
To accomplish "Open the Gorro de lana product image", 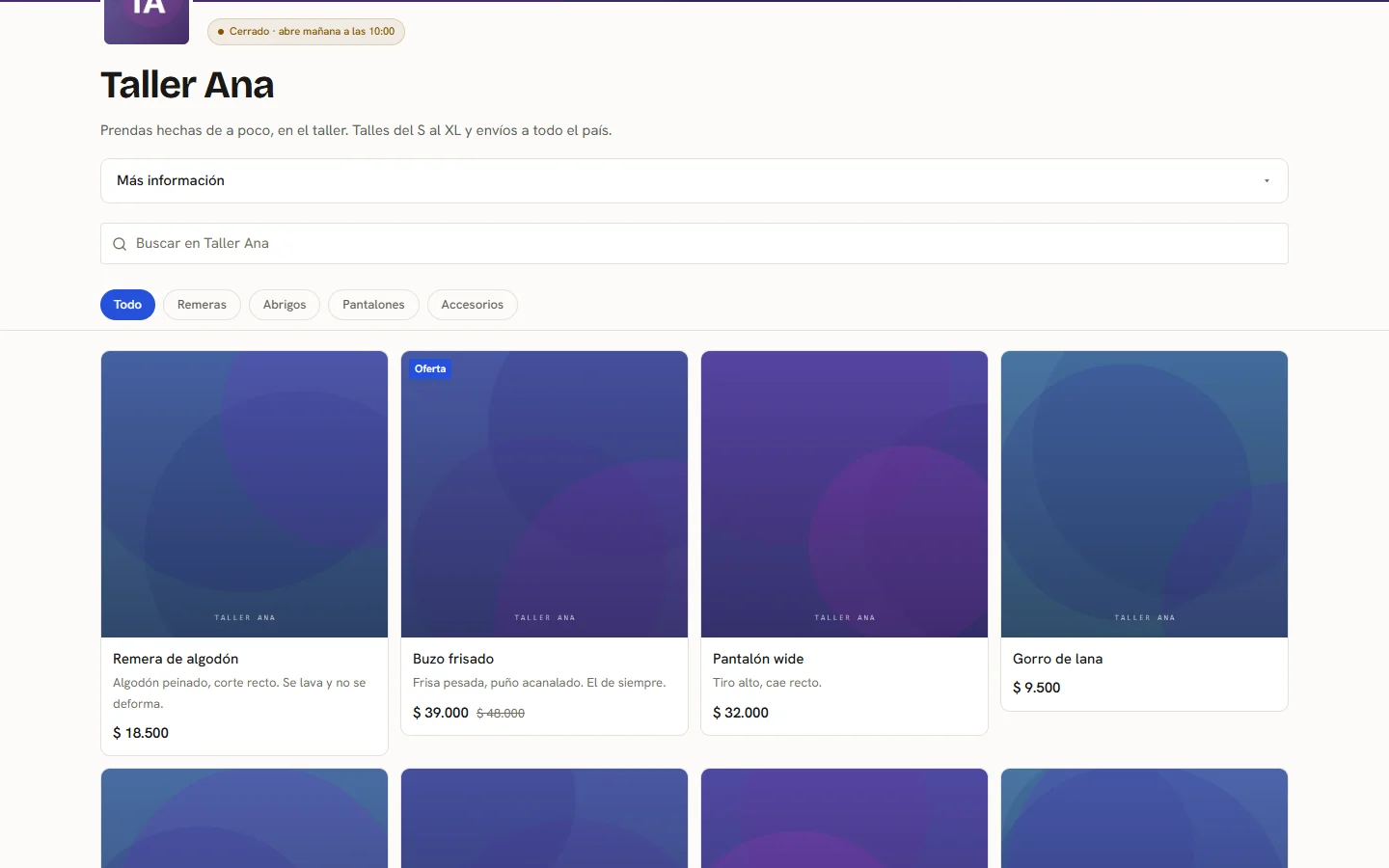I will (x=1144, y=494).
